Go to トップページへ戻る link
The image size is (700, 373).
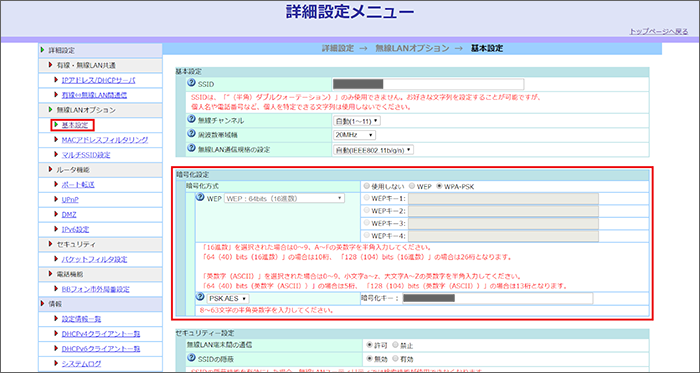pos(659,31)
